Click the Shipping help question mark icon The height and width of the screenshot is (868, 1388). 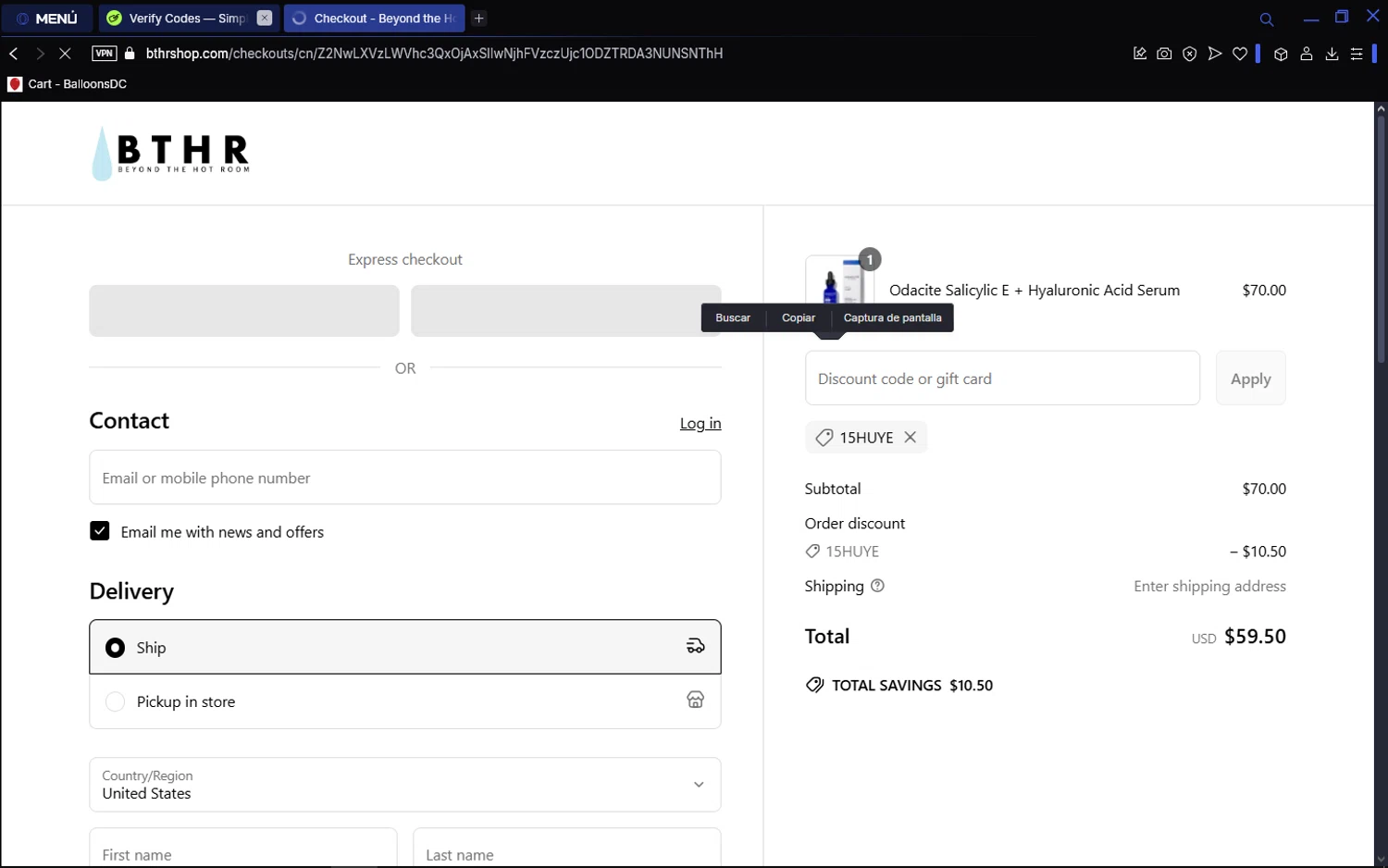click(878, 586)
